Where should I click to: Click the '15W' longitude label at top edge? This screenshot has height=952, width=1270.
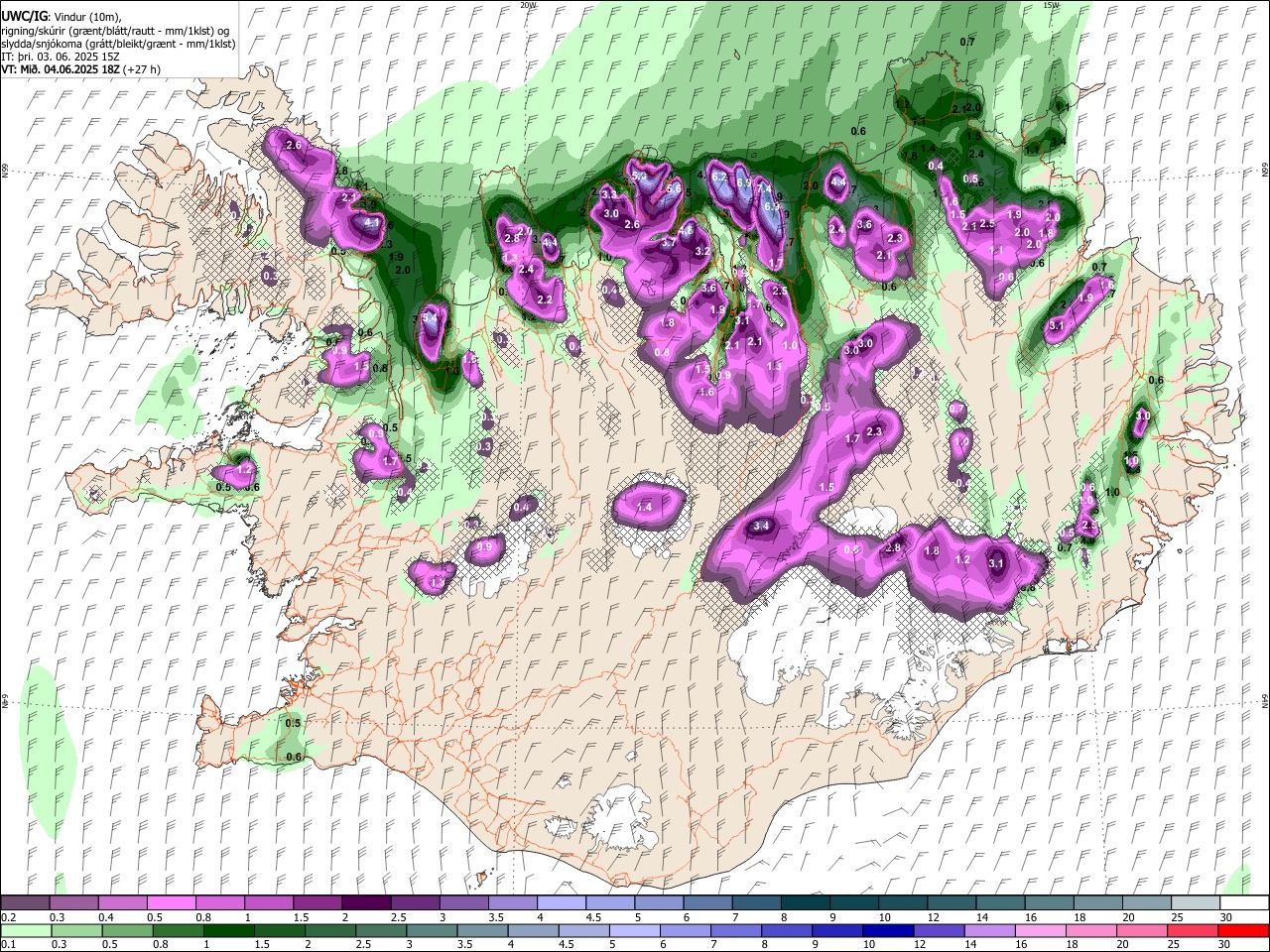pyautogui.click(x=1051, y=5)
